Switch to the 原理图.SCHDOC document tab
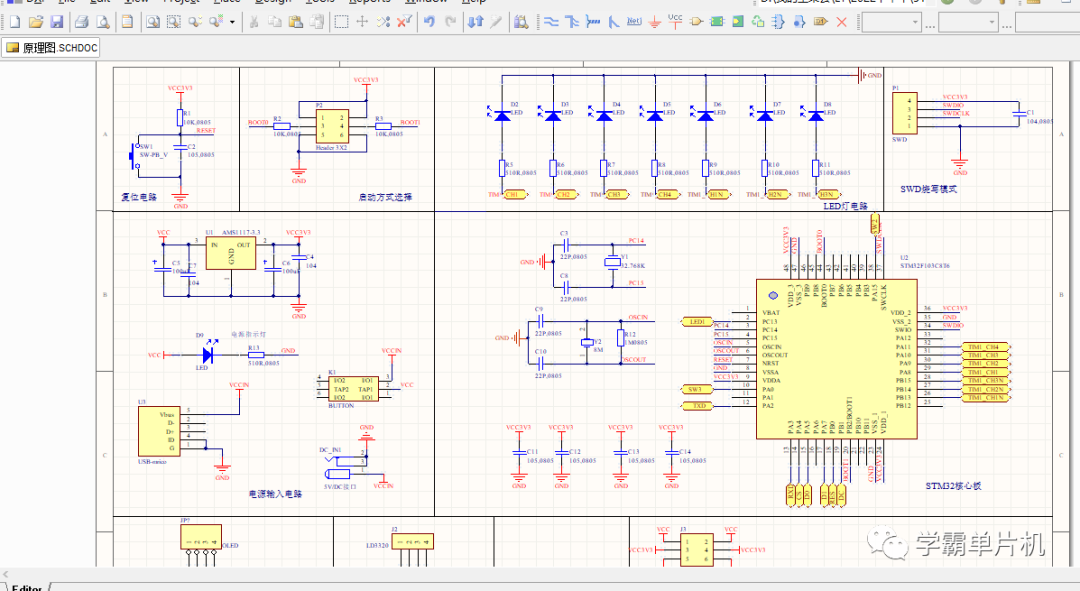 click(x=51, y=48)
